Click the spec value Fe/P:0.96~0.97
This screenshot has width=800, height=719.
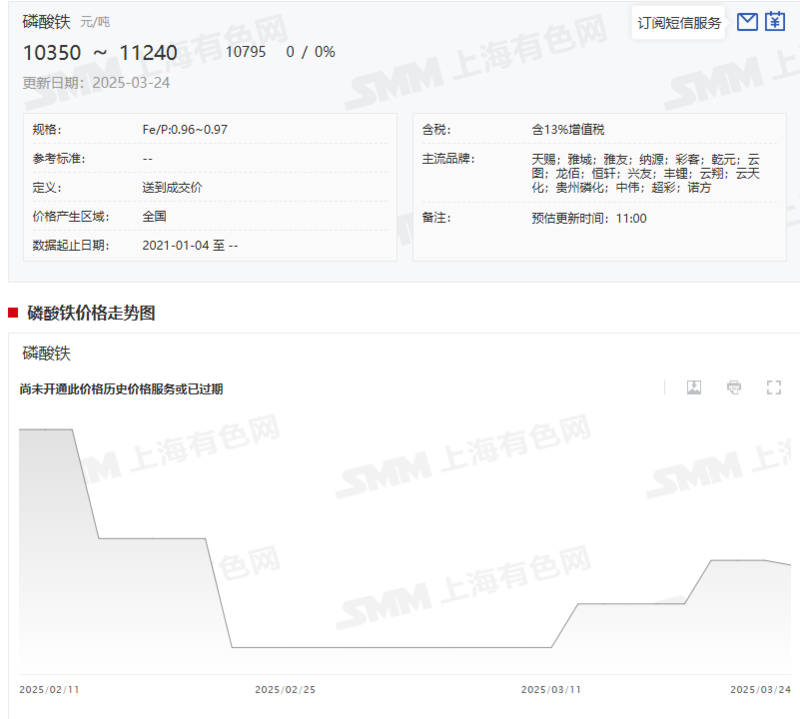(x=186, y=128)
